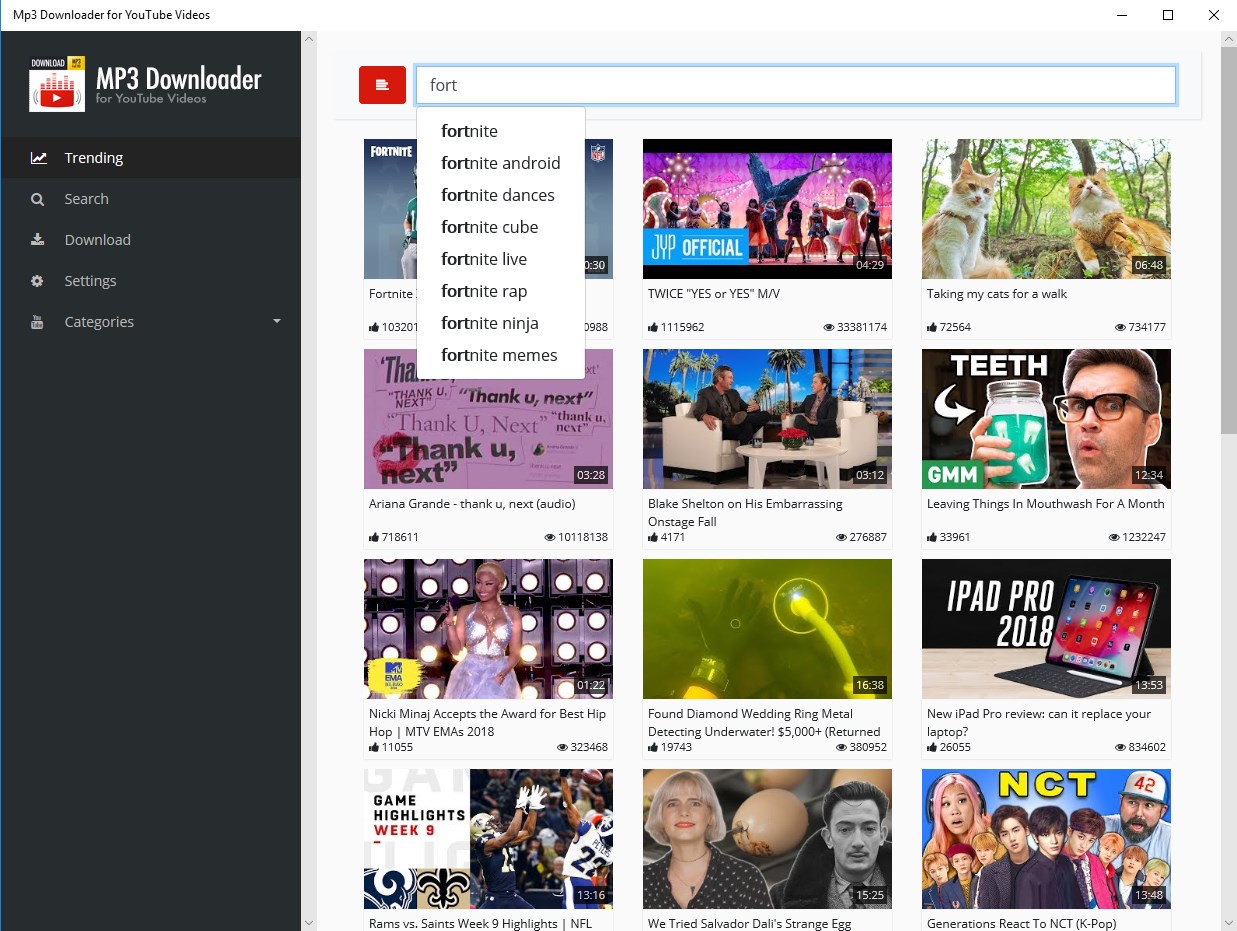The height and width of the screenshot is (931, 1237).
Task: Click thumbs-up icon on Mouthwash video card
Action: 932,537
